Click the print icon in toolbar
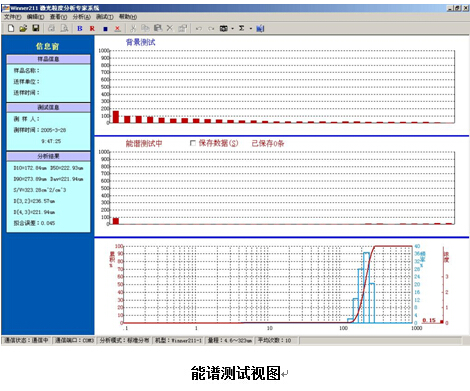 point(51,28)
